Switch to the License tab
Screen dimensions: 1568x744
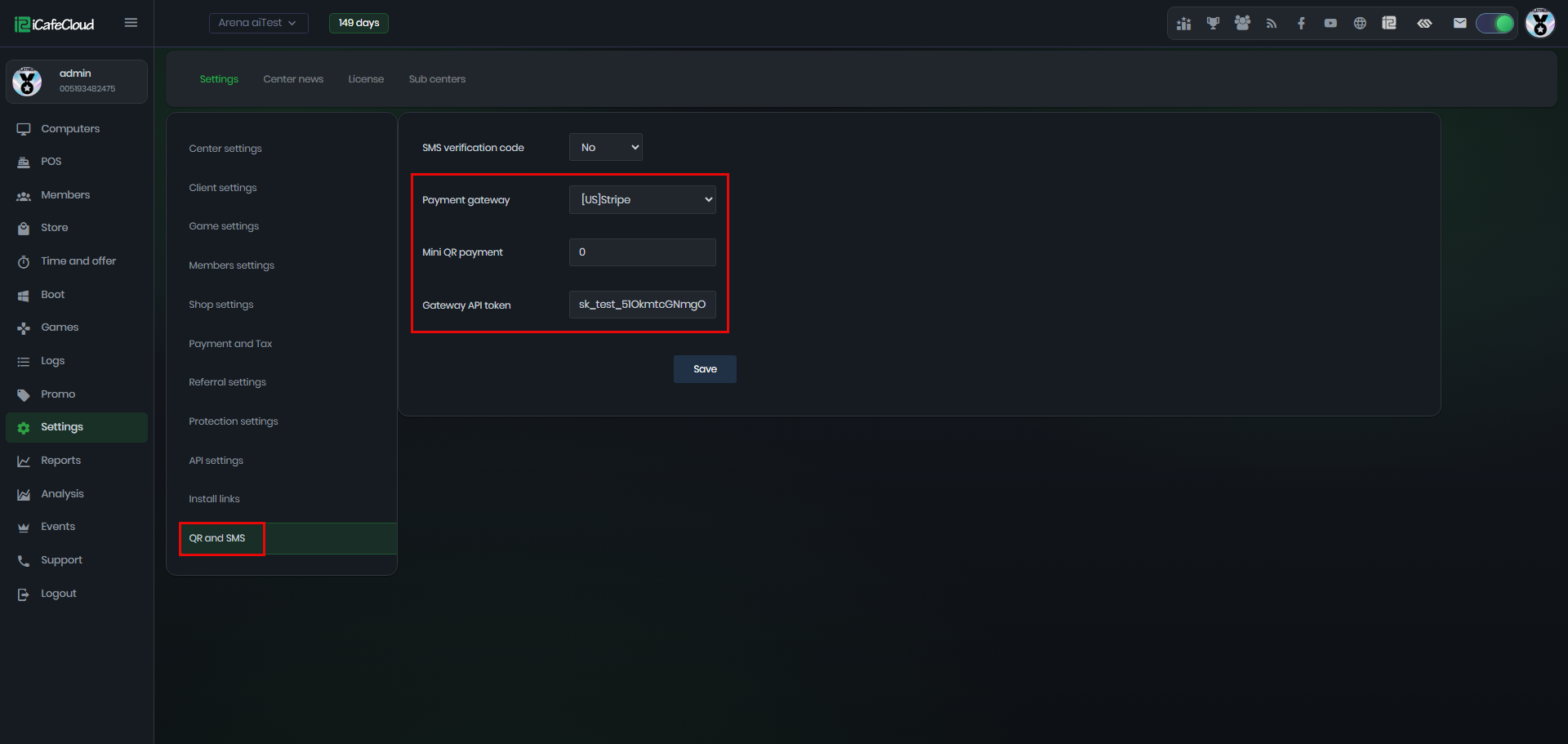pos(366,79)
